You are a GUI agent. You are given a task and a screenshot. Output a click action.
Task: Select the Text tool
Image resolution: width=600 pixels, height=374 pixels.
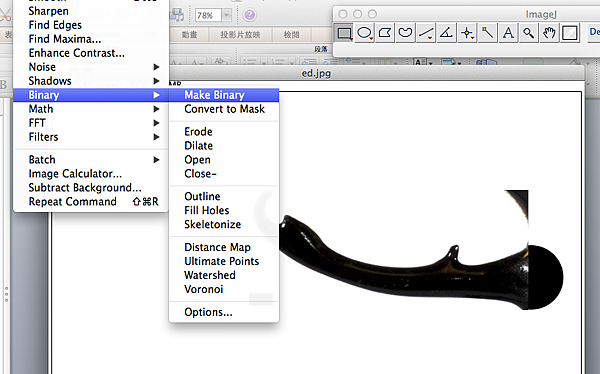pyautogui.click(x=508, y=33)
